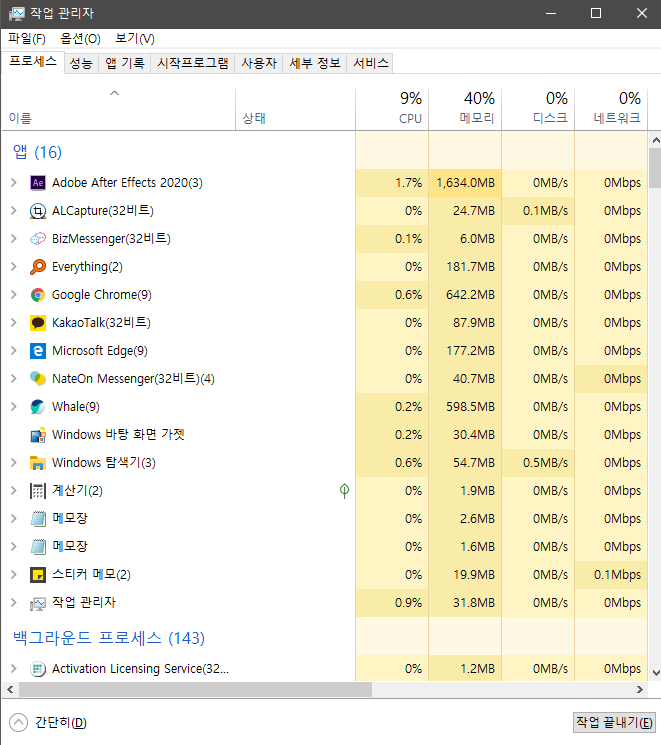Image resolution: width=661 pixels, height=745 pixels.
Task: Click the 작업 관리자 process row icon
Action: click(x=38, y=603)
